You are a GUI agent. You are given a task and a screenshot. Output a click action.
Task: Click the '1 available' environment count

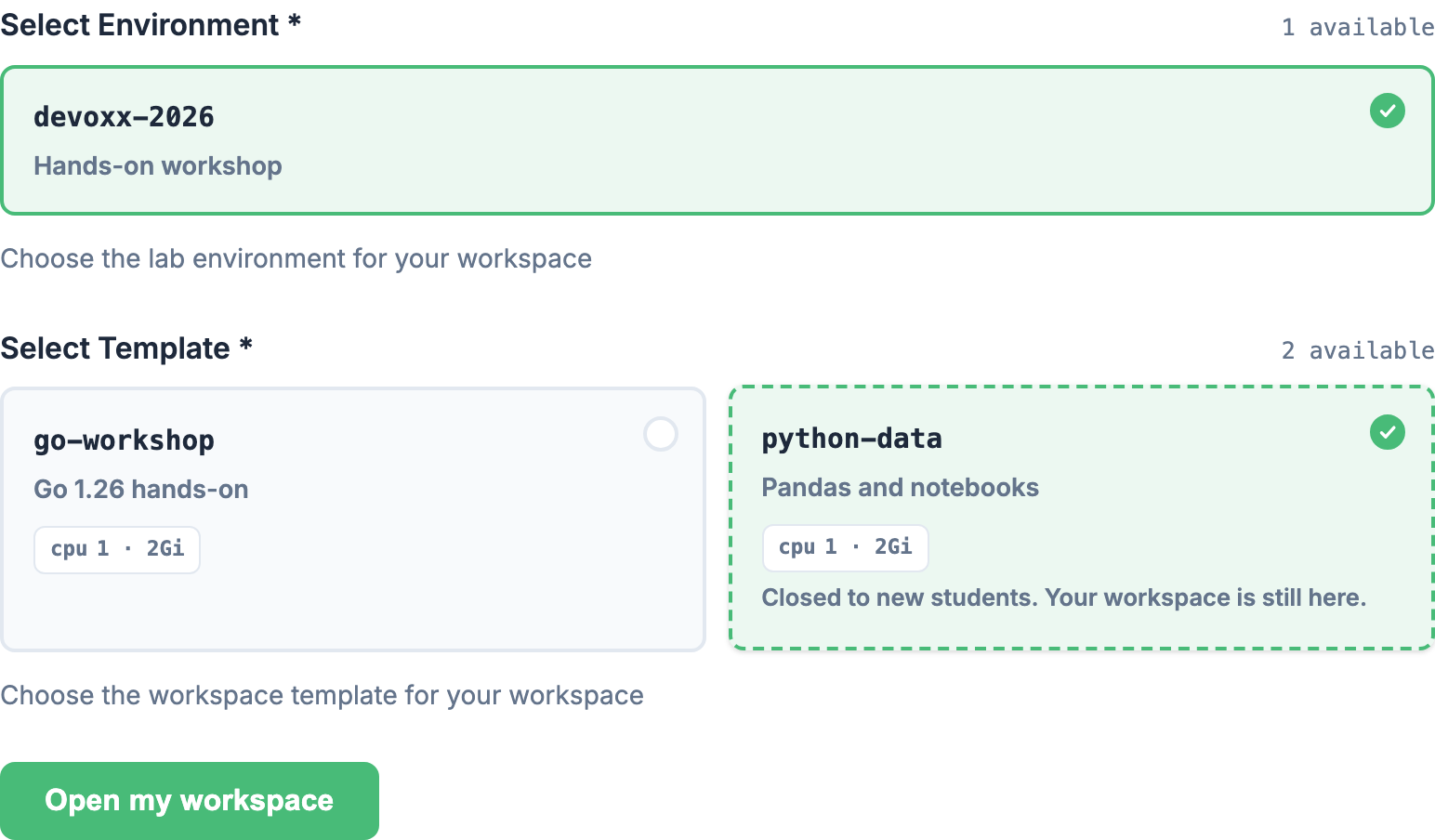1358,27
